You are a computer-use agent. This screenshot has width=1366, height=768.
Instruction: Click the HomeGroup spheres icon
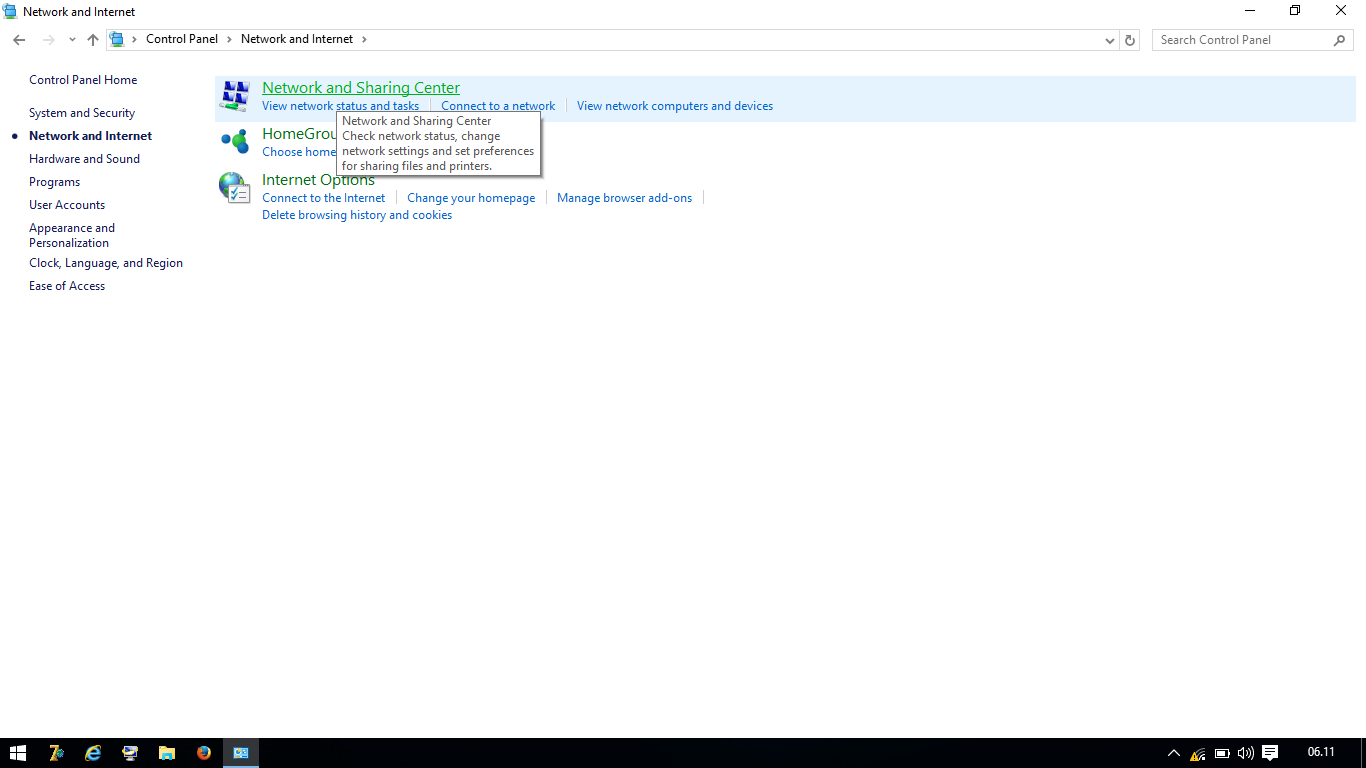(x=235, y=141)
